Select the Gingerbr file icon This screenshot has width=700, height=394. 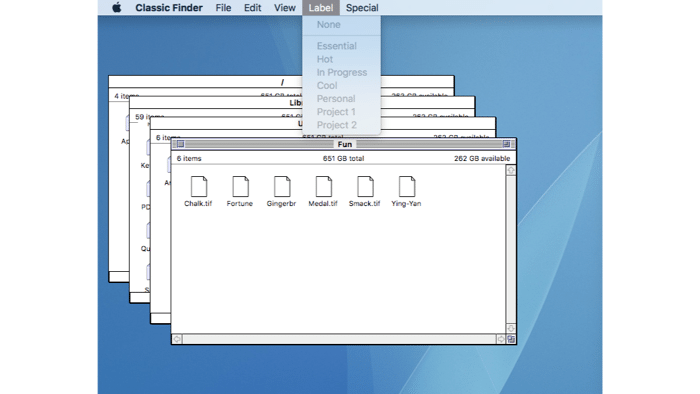[282, 186]
